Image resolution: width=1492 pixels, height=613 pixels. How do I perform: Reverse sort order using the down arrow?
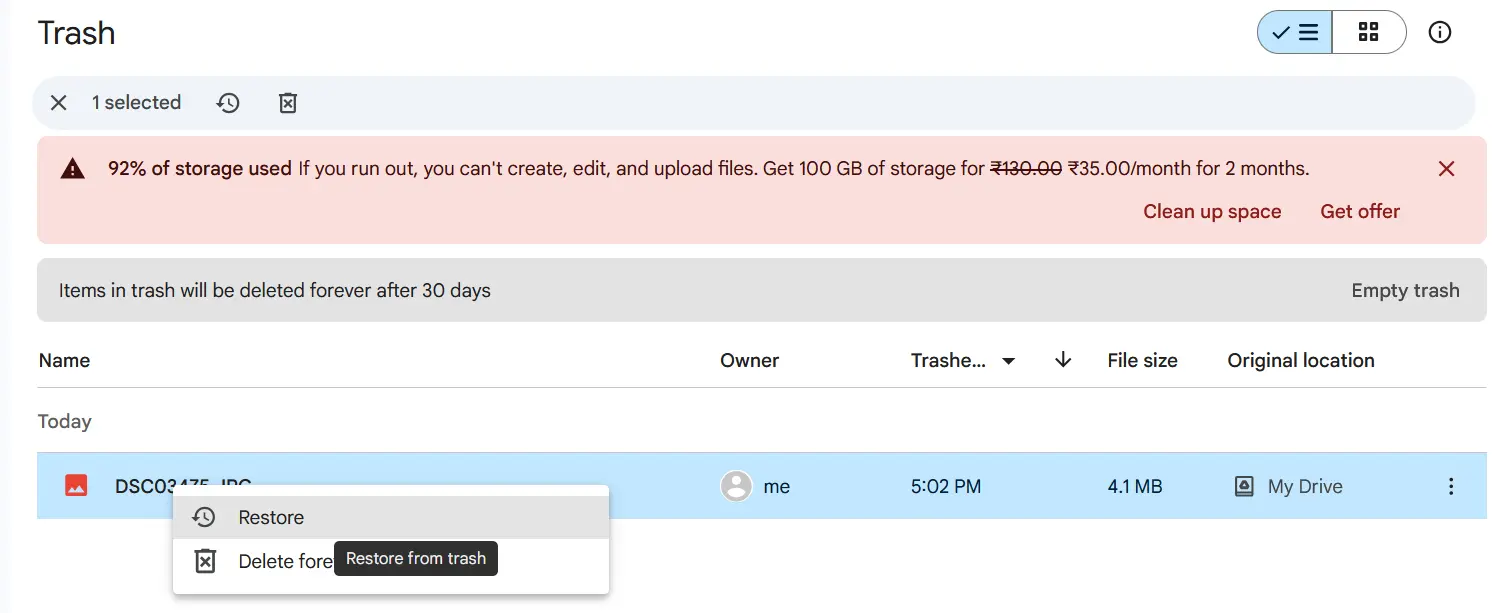1062,360
